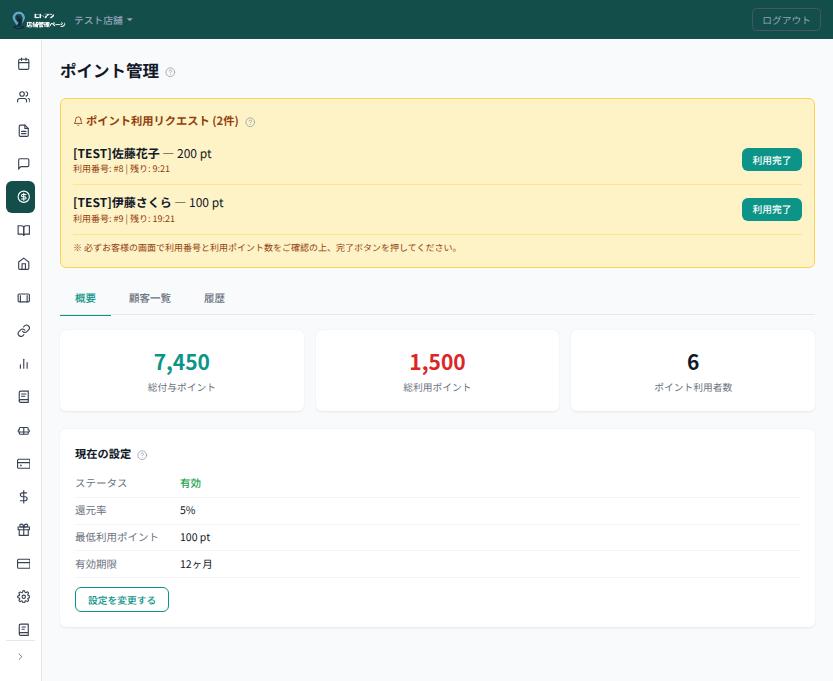
Task: Open the calendar icon in sidebar
Action: click(23, 64)
